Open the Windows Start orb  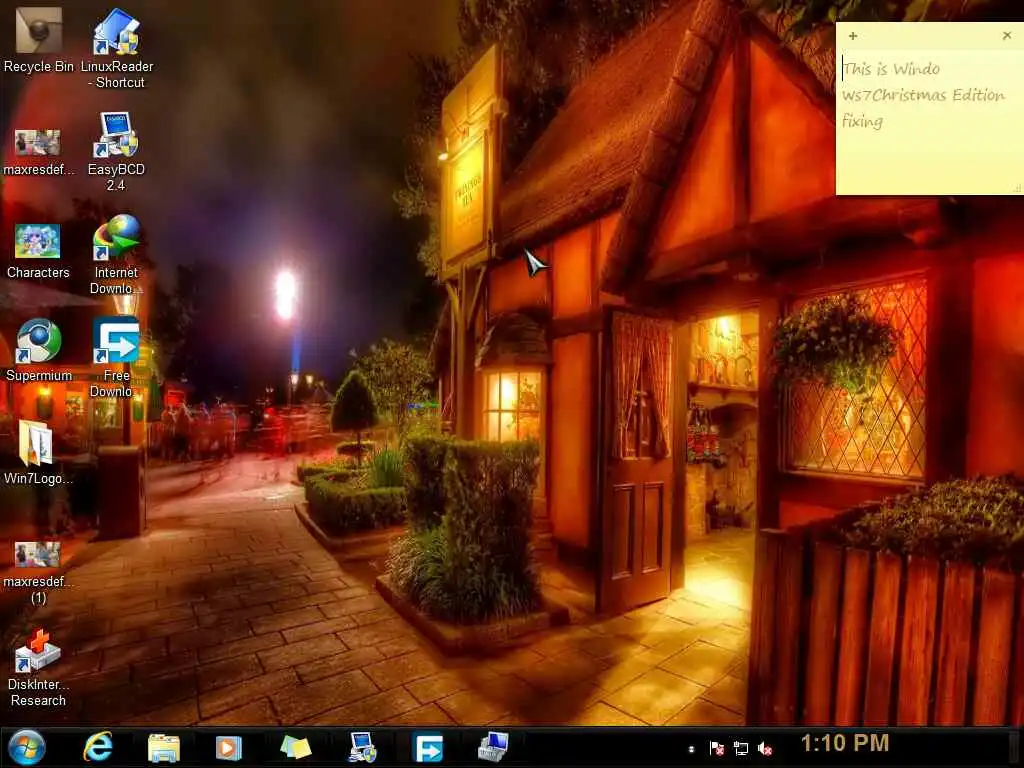27,747
